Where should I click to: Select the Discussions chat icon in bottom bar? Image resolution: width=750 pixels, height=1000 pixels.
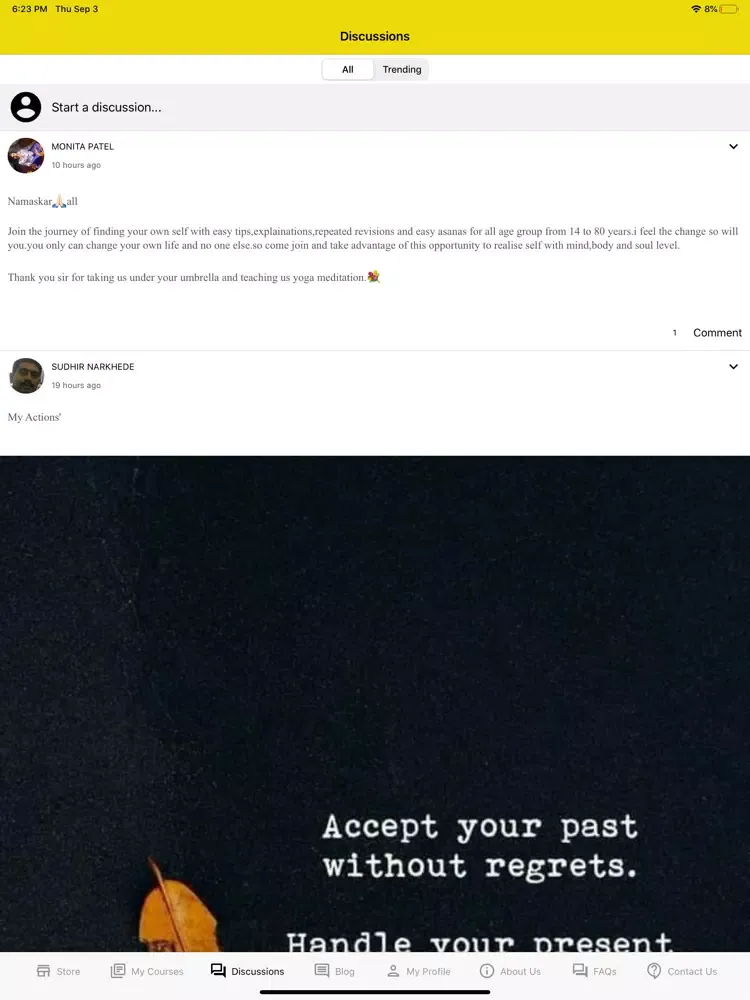pos(218,971)
